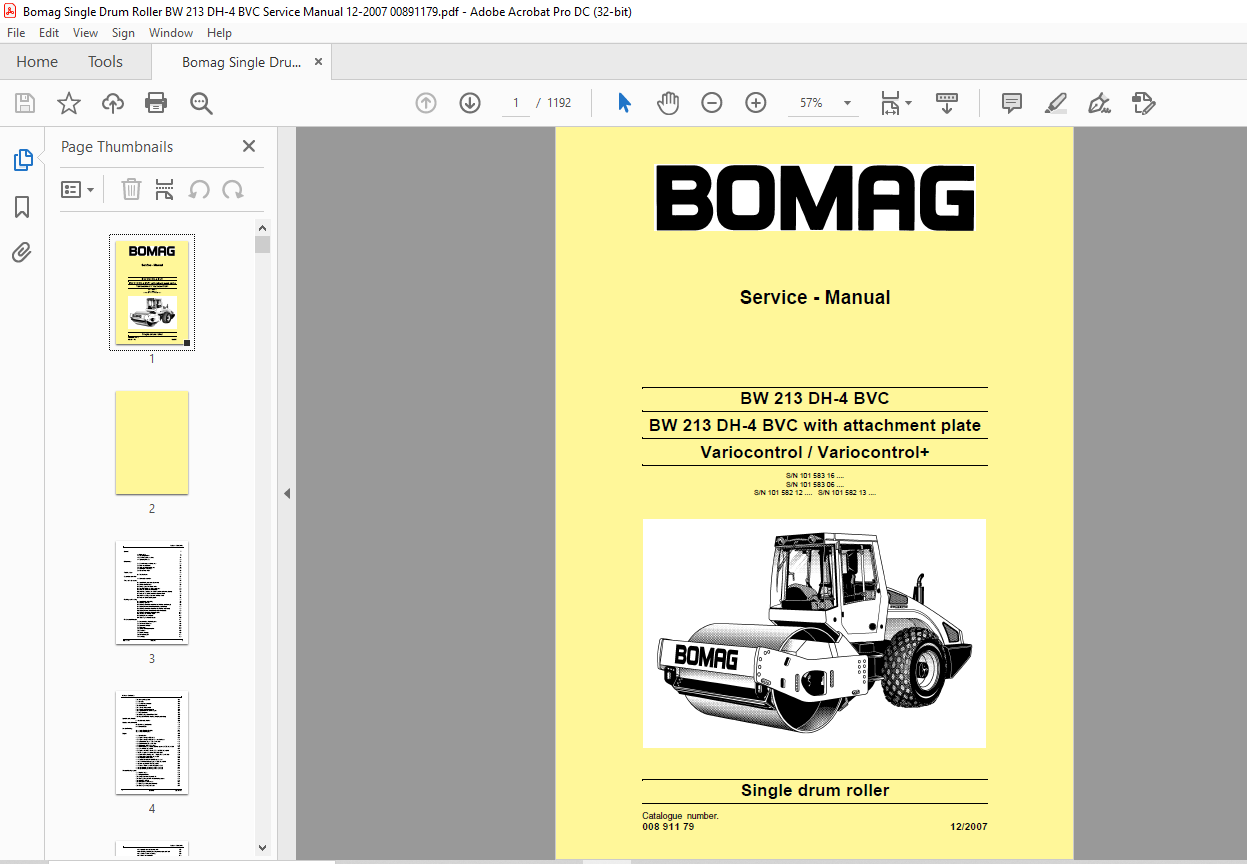Open the Attachments paperclip panel
The height and width of the screenshot is (864, 1247).
click(x=22, y=253)
